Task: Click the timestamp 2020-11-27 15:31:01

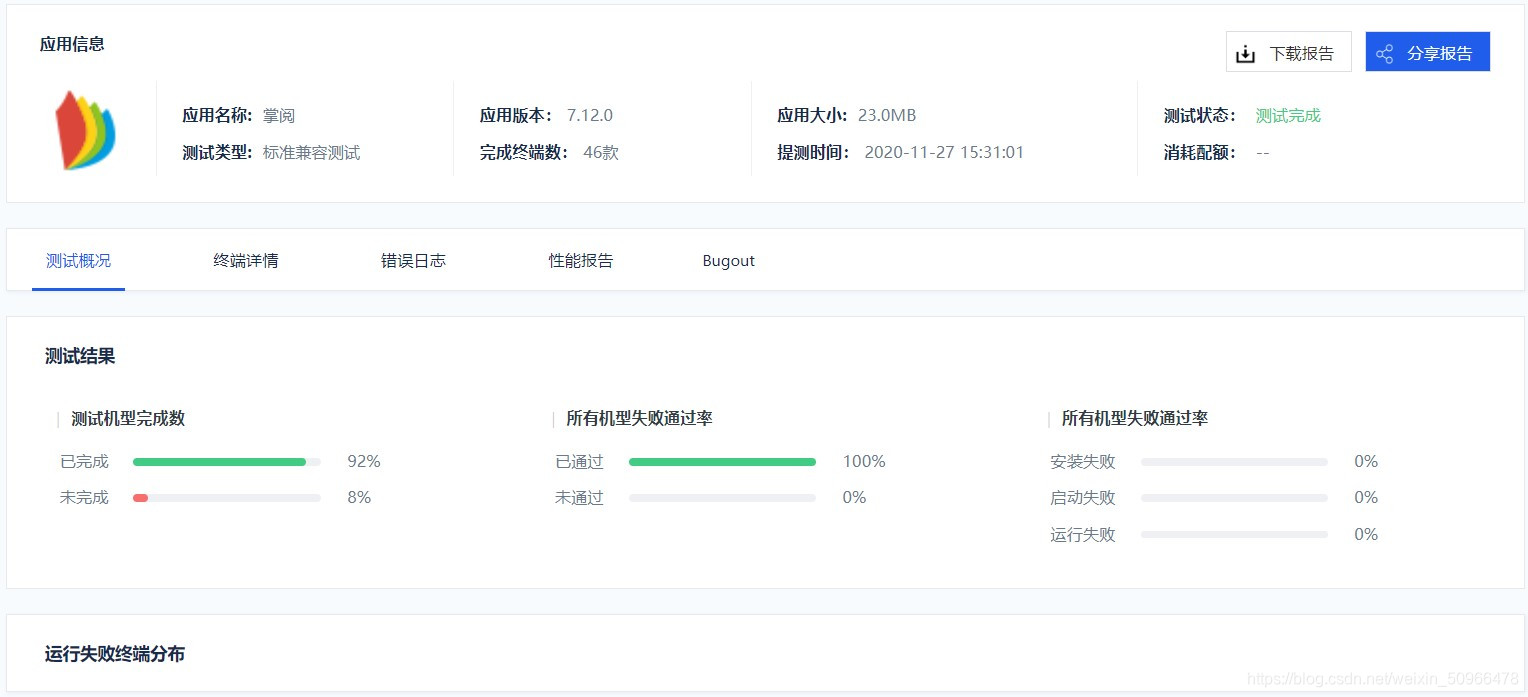Action: [944, 153]
